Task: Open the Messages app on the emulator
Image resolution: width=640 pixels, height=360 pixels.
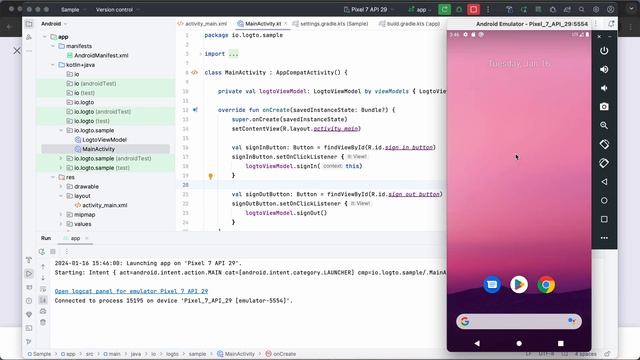Action: 492,284
